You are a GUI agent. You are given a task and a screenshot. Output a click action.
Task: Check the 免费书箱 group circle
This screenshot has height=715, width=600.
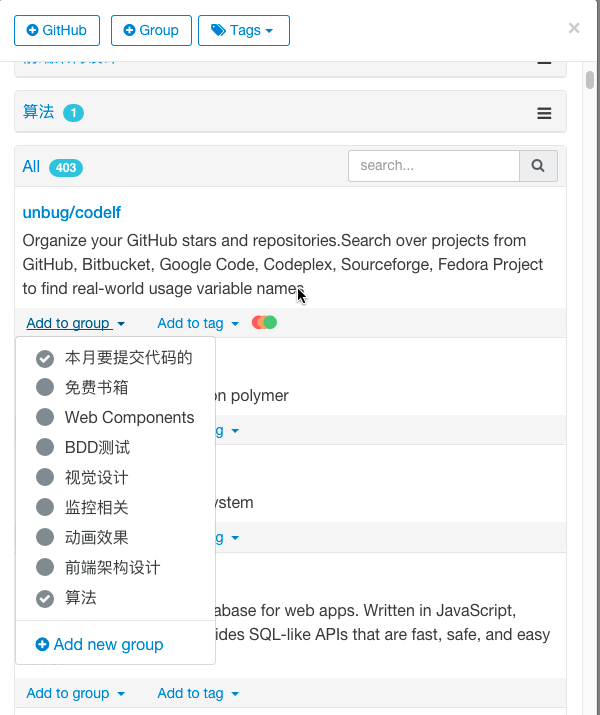tap(45, 388)
